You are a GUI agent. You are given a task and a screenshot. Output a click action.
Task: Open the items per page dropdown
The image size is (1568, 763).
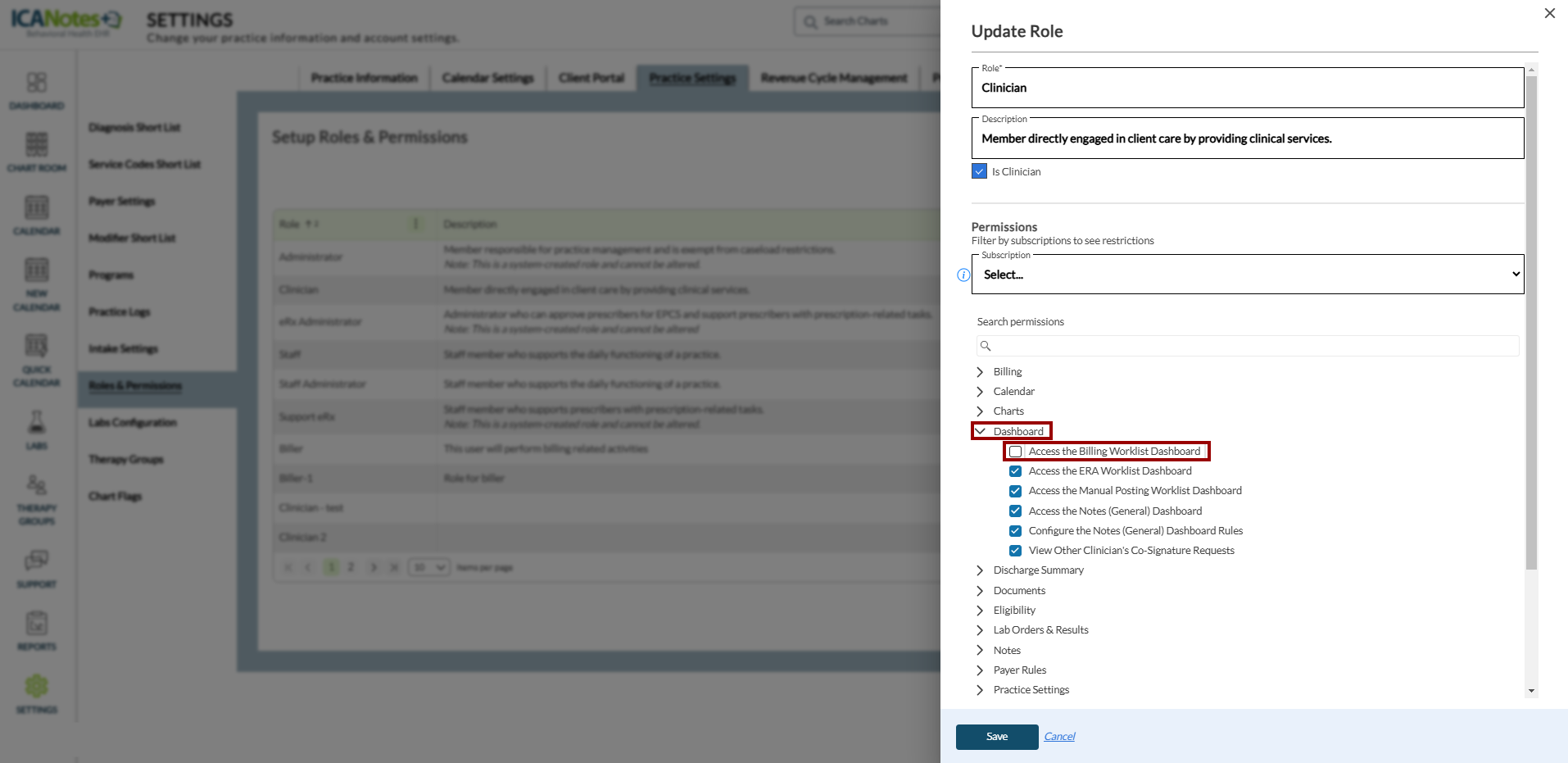tap(429, 567)
